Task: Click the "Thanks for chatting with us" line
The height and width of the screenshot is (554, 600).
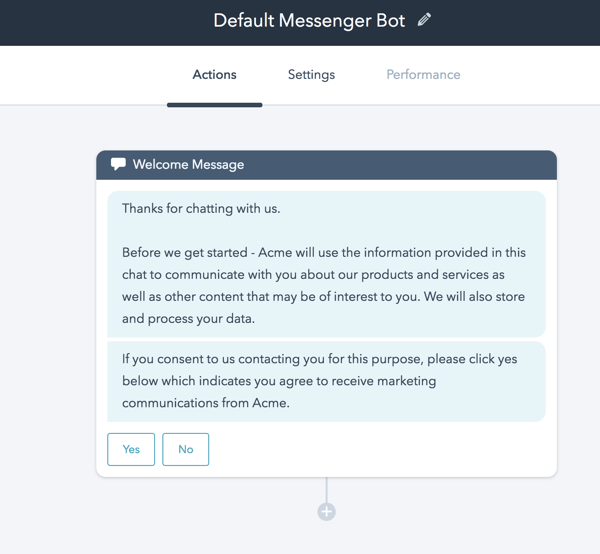Action: tap(201, 209)
